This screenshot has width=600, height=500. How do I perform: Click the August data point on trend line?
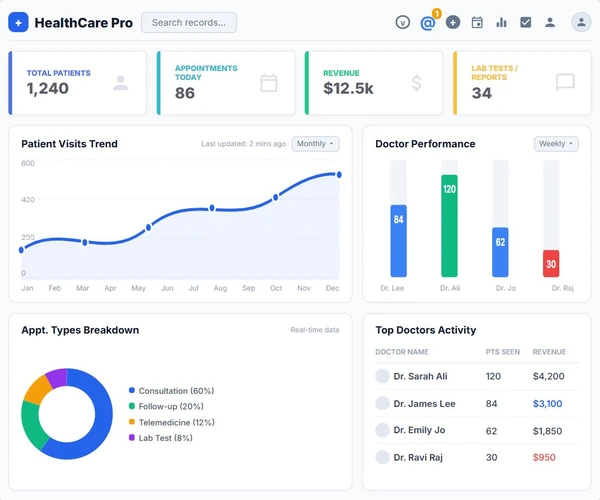212,208
